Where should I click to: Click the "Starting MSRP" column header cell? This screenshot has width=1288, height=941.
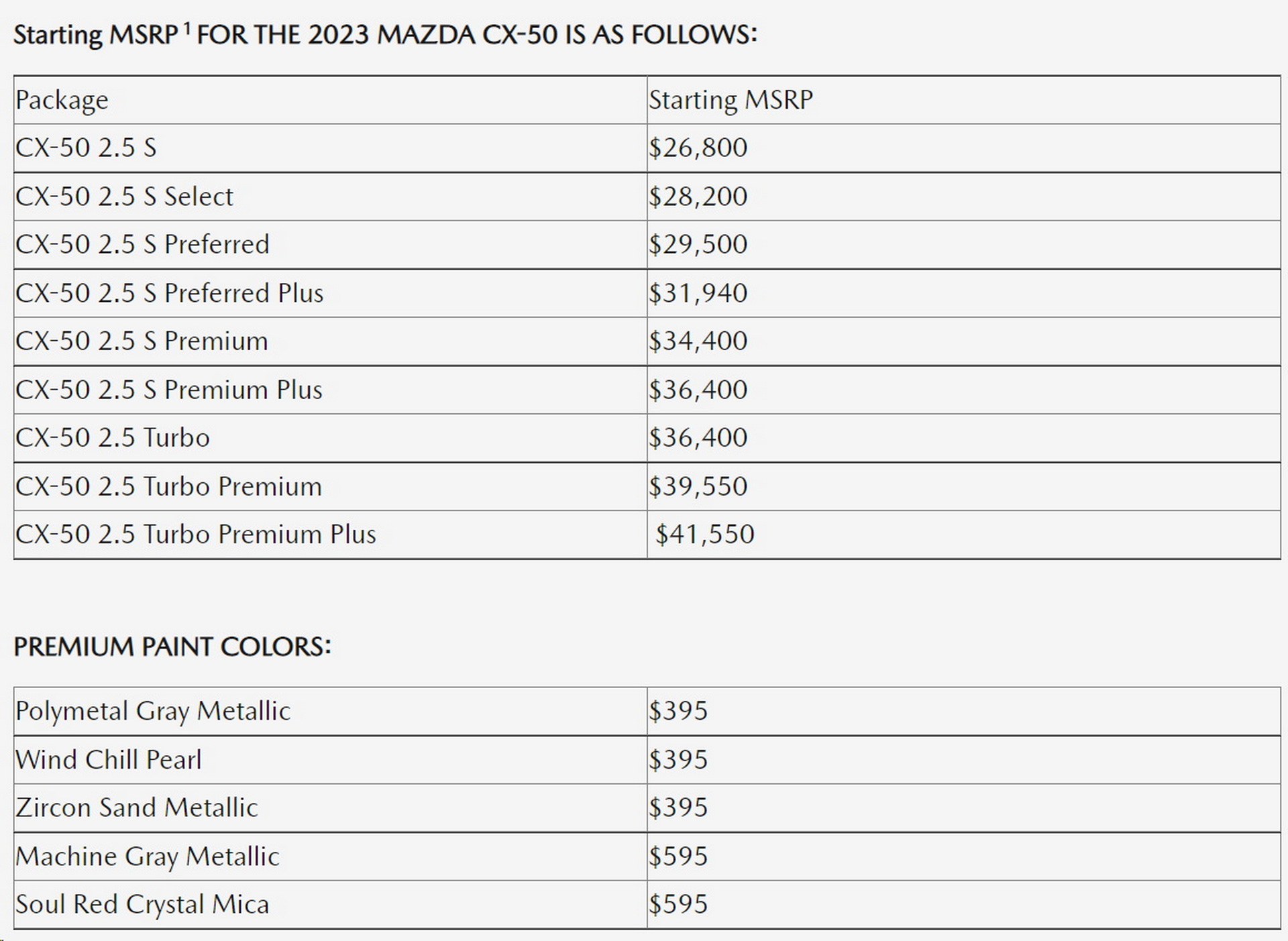731,100
